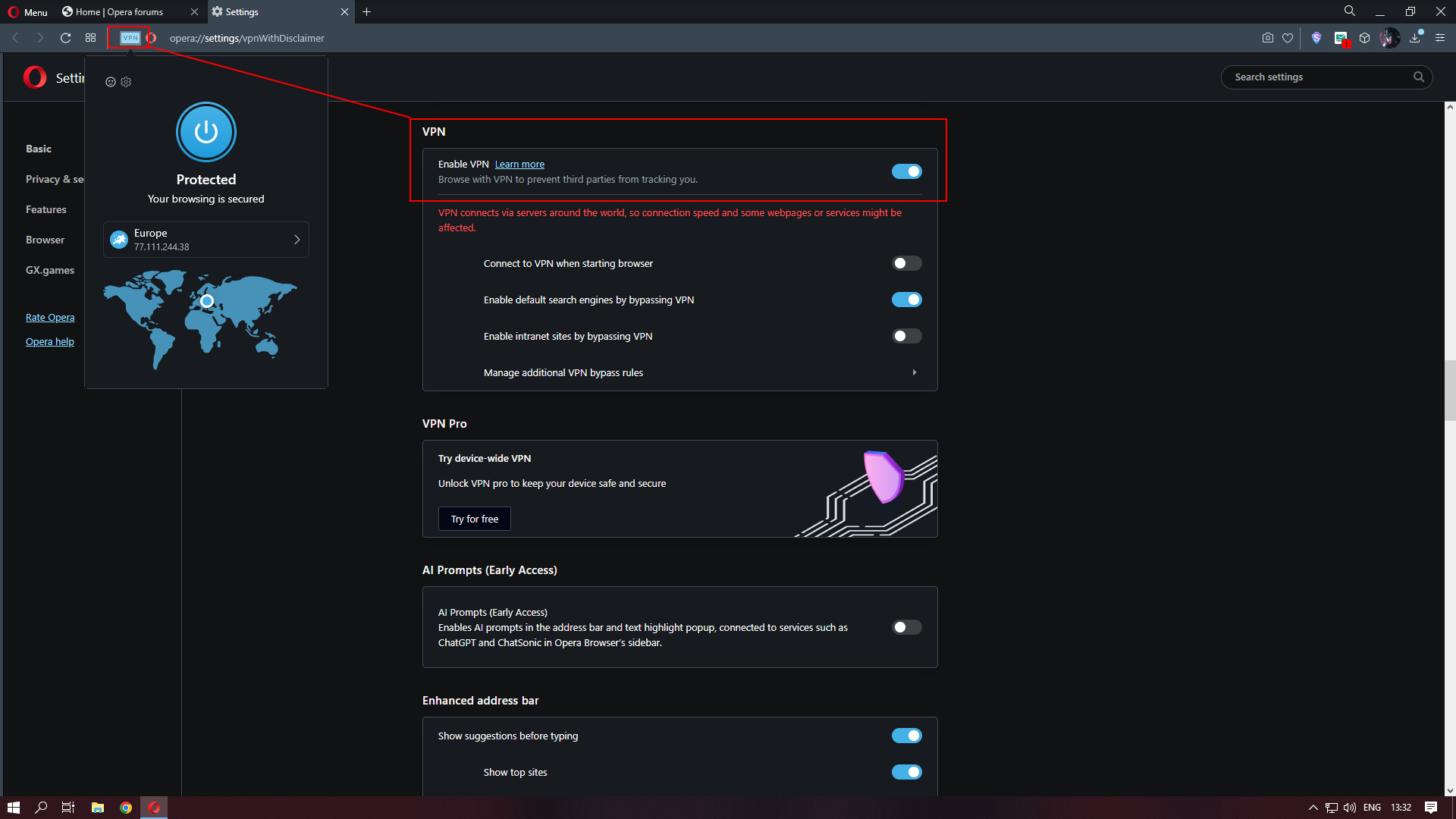Viewport: 1456px width, 819px height.
Task: Click the network icon in system tray
Action: pos(1332,808)
